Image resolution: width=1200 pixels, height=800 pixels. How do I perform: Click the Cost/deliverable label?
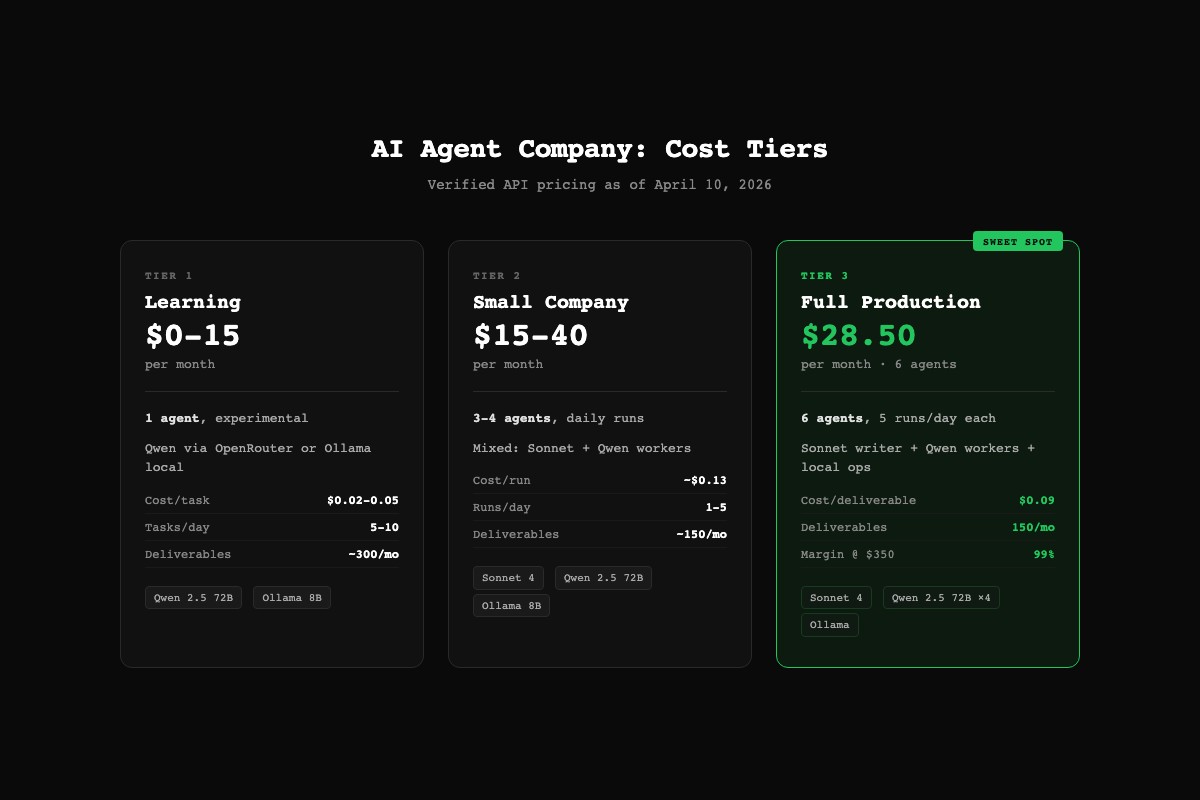point(858,500)
